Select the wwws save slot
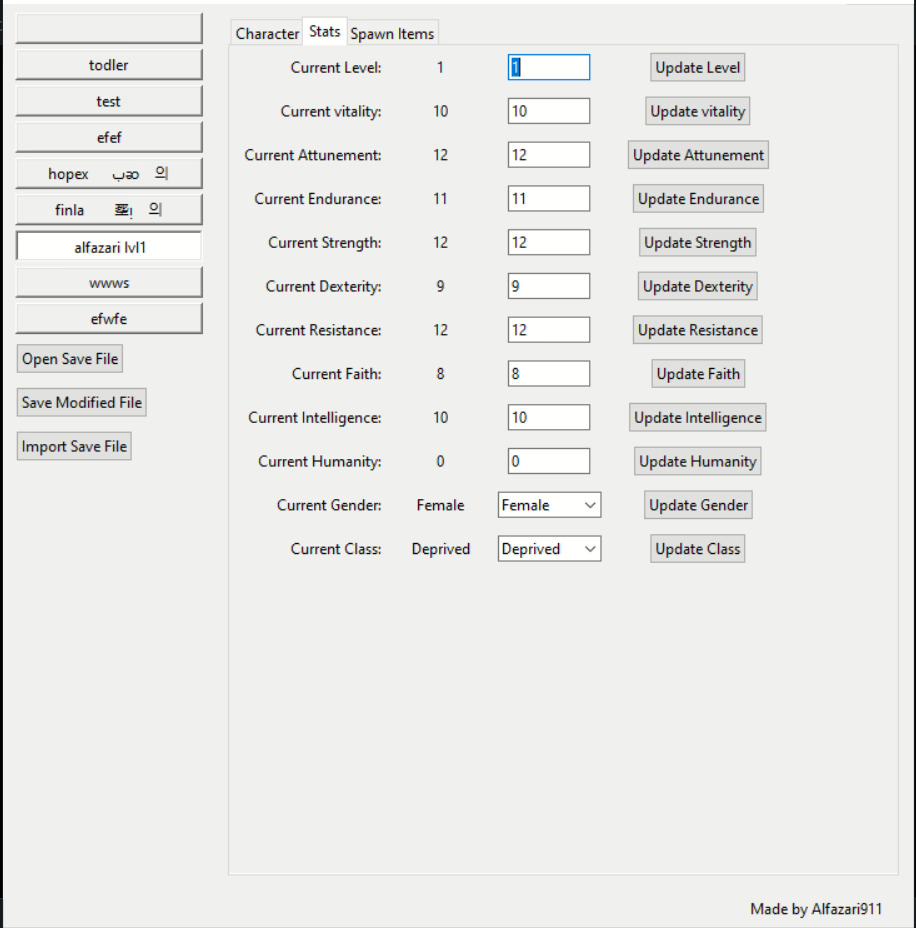Viewport: 916px width, 928px height. pos(109,282)
